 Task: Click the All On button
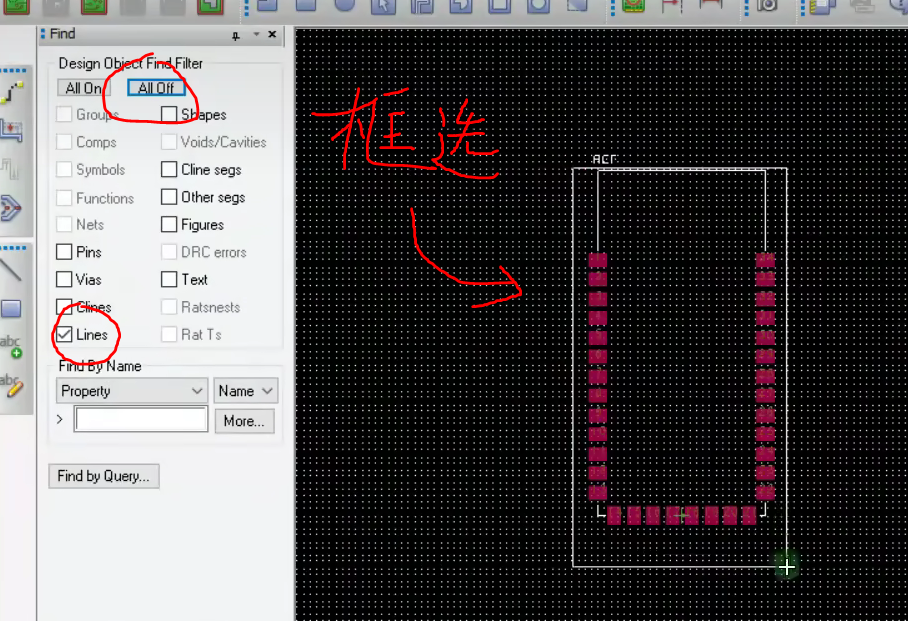click(83, 88)
